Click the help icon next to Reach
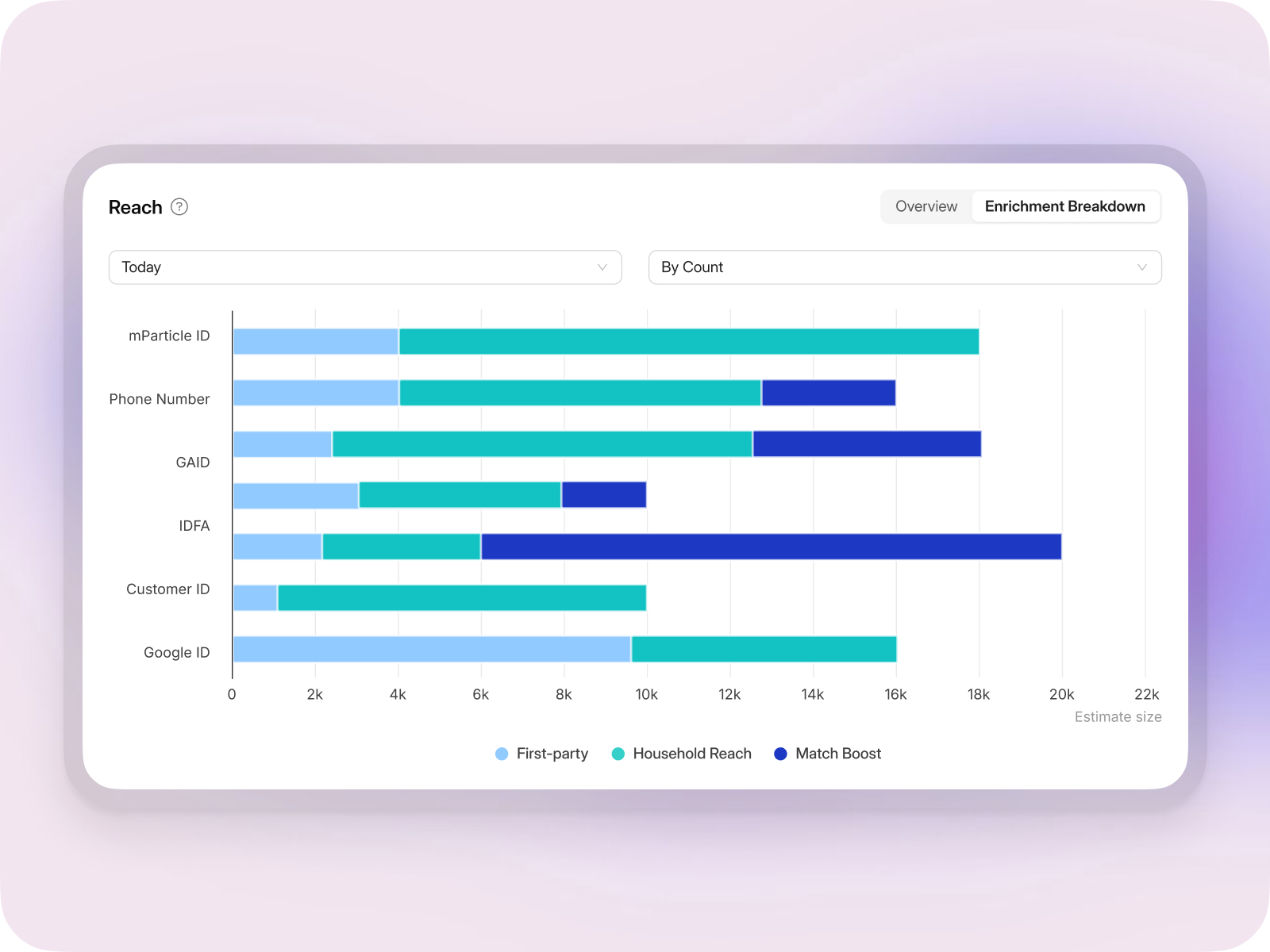 coord(179,207)
